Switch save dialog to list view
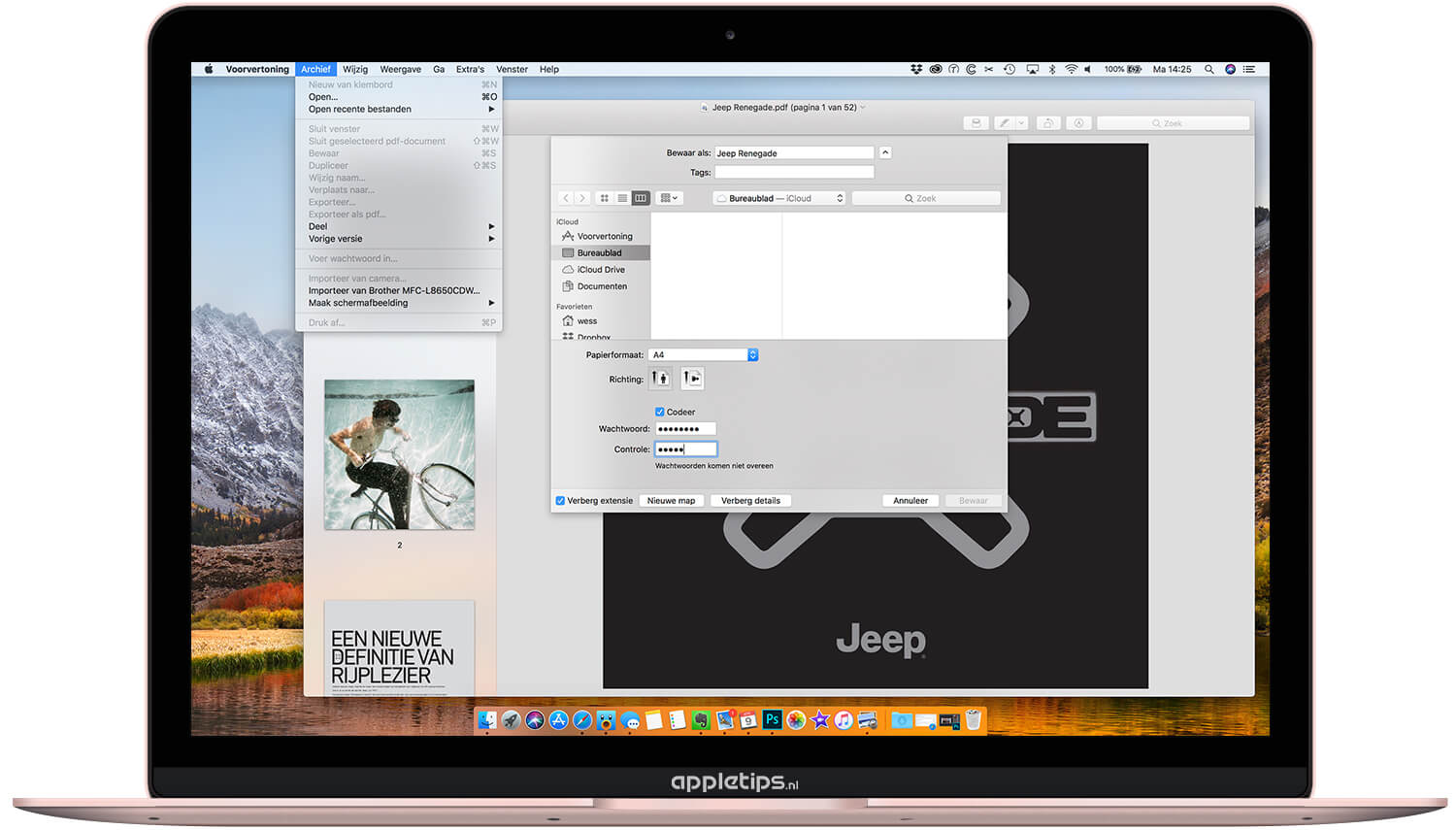This screenshot has height=830, width=1456. tap(622, 198)
